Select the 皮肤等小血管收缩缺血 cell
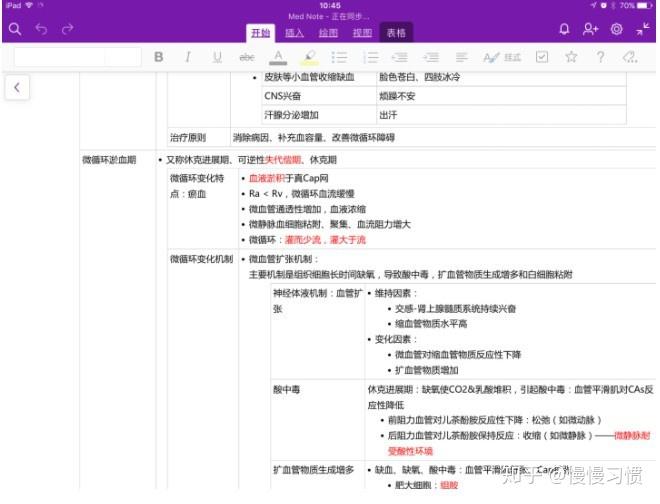 [319, 77]
